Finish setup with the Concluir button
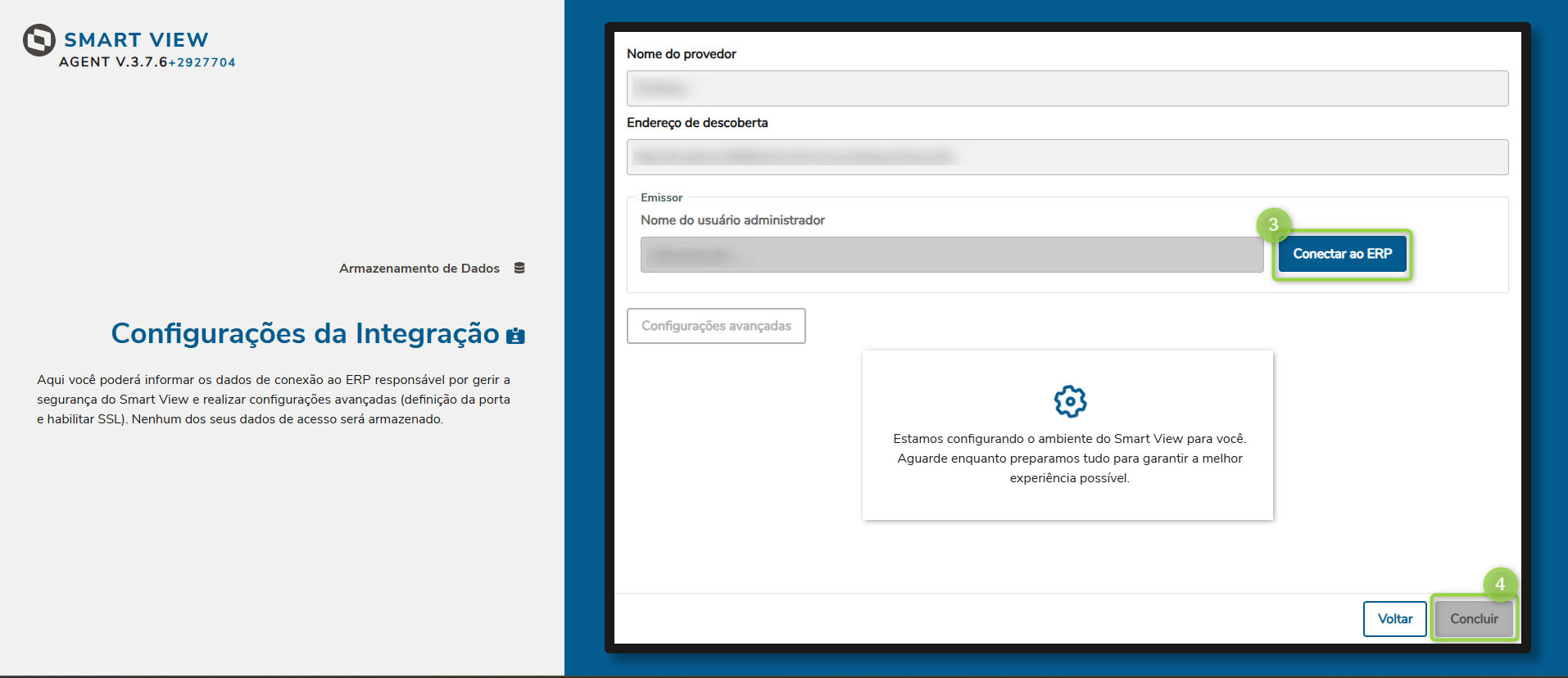The image size is (1568, 678). [x=1474, y=619]
